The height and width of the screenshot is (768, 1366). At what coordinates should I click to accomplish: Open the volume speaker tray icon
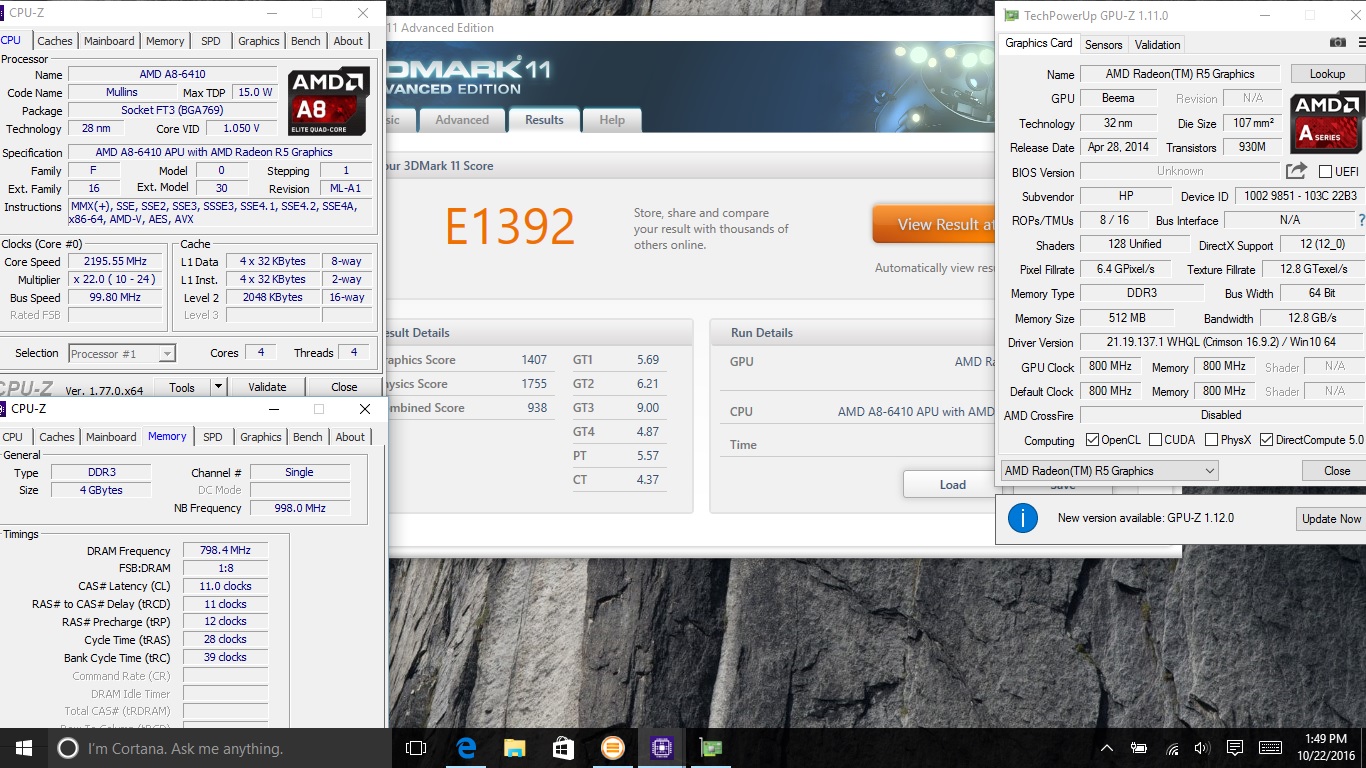pos(1202,748)
